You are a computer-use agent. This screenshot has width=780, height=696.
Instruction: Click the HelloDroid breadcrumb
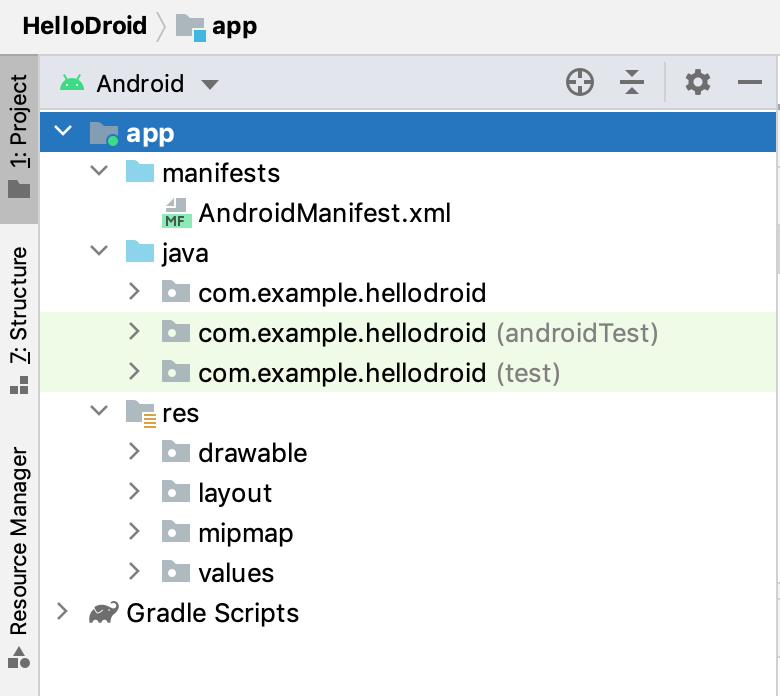tap(85, 26)
